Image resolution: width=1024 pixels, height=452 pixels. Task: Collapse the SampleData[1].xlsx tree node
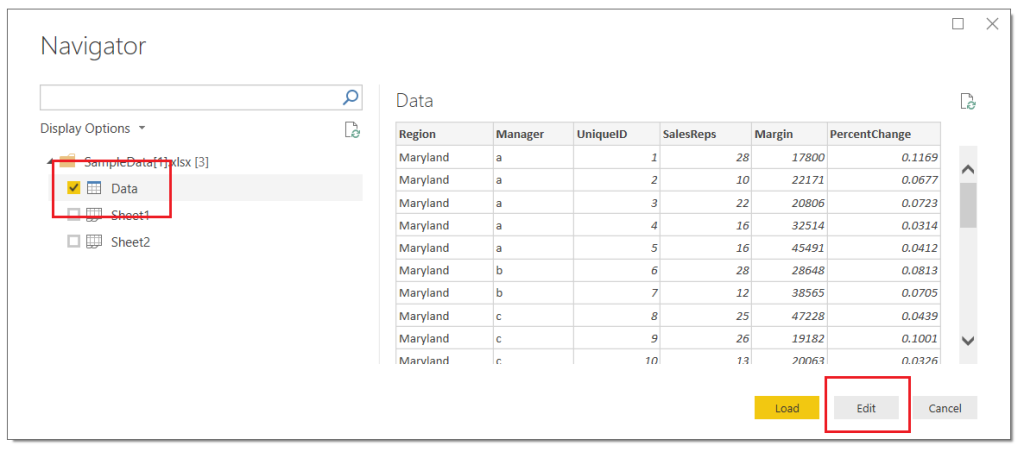(x=50, y=162)
